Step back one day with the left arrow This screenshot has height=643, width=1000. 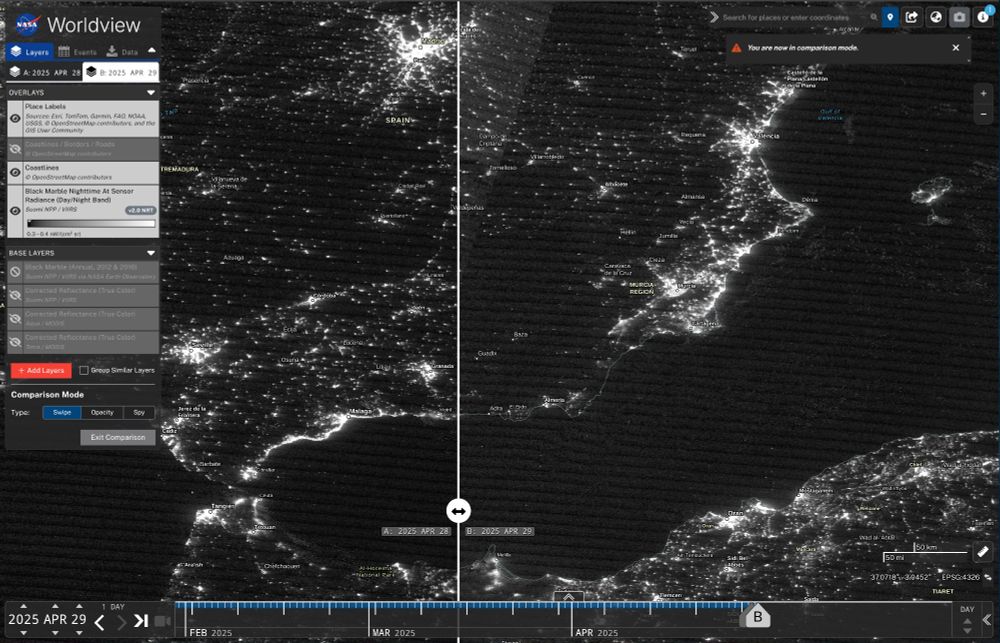[99, 621]
